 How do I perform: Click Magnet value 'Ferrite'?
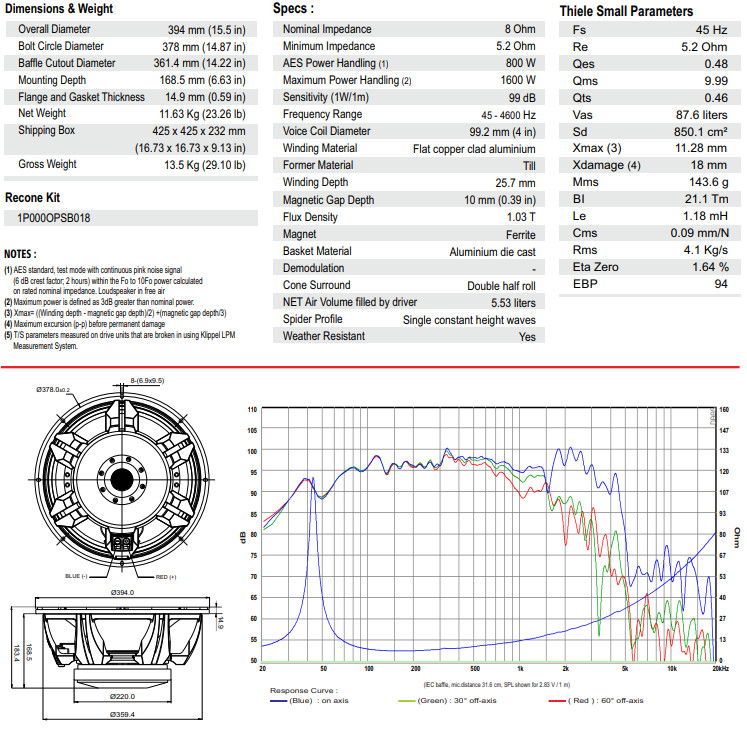pos(520,235)
